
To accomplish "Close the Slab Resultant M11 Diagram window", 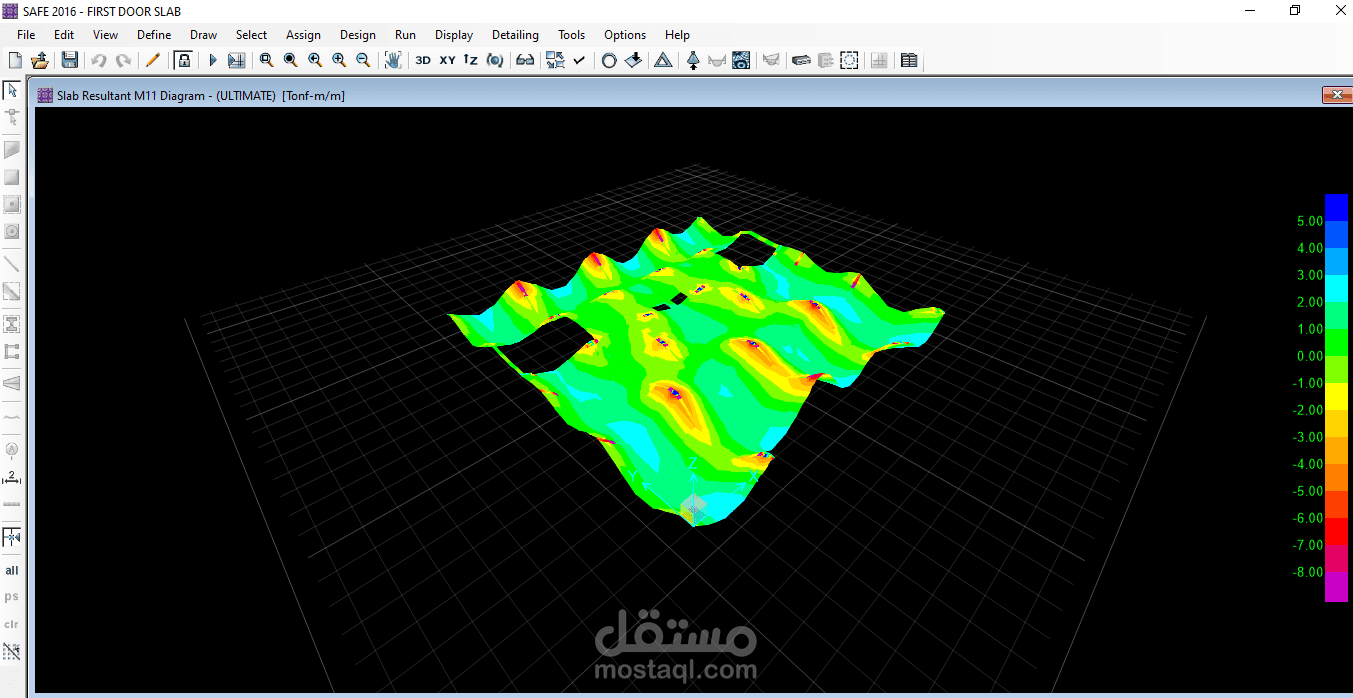I will pyautogui.click(x=1336, y=95).
